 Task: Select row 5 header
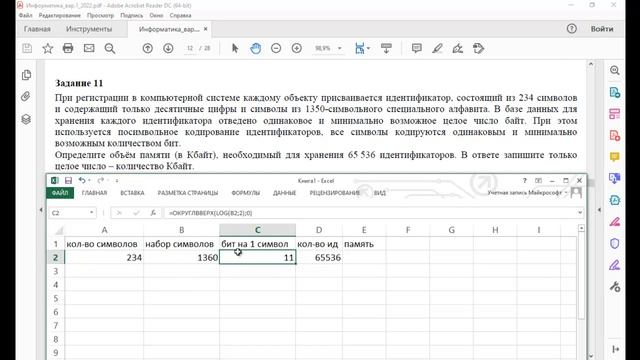pos(56,298)
